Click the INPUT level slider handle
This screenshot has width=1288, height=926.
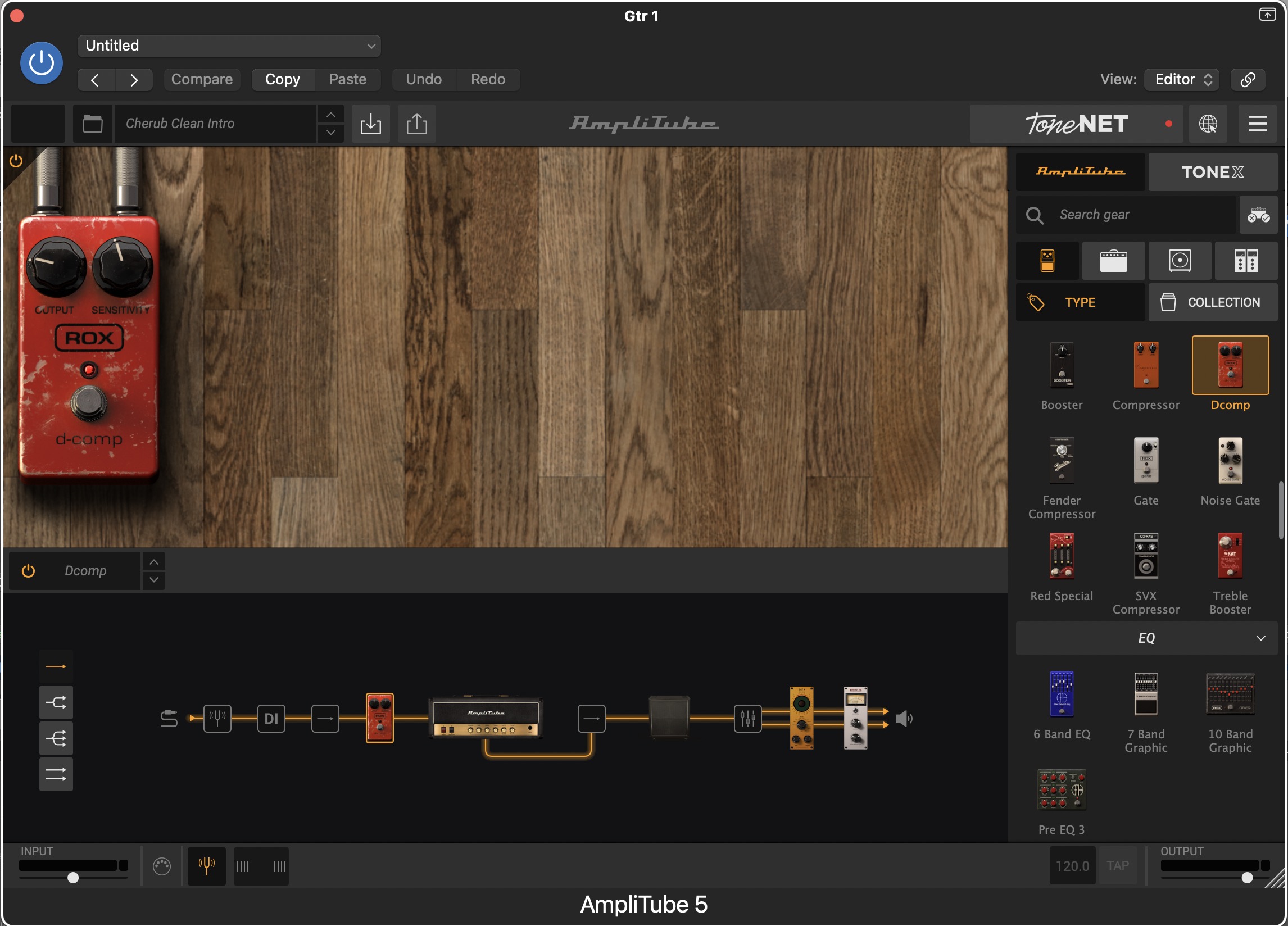coord(73,878)
